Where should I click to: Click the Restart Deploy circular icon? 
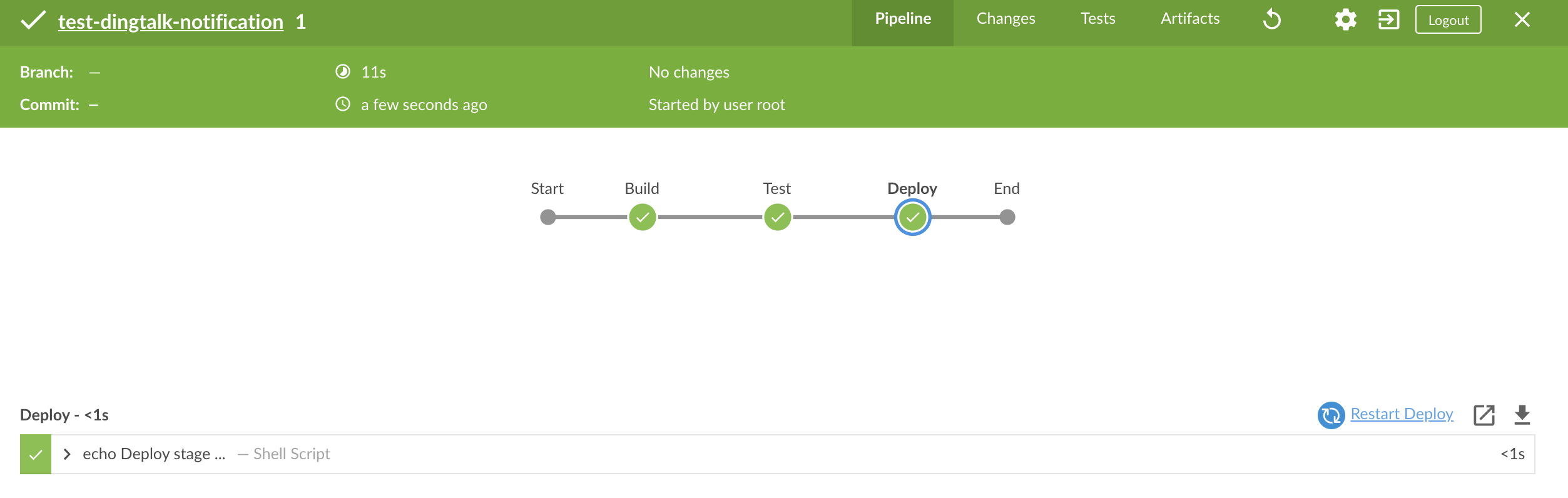tap(1331, 415)
